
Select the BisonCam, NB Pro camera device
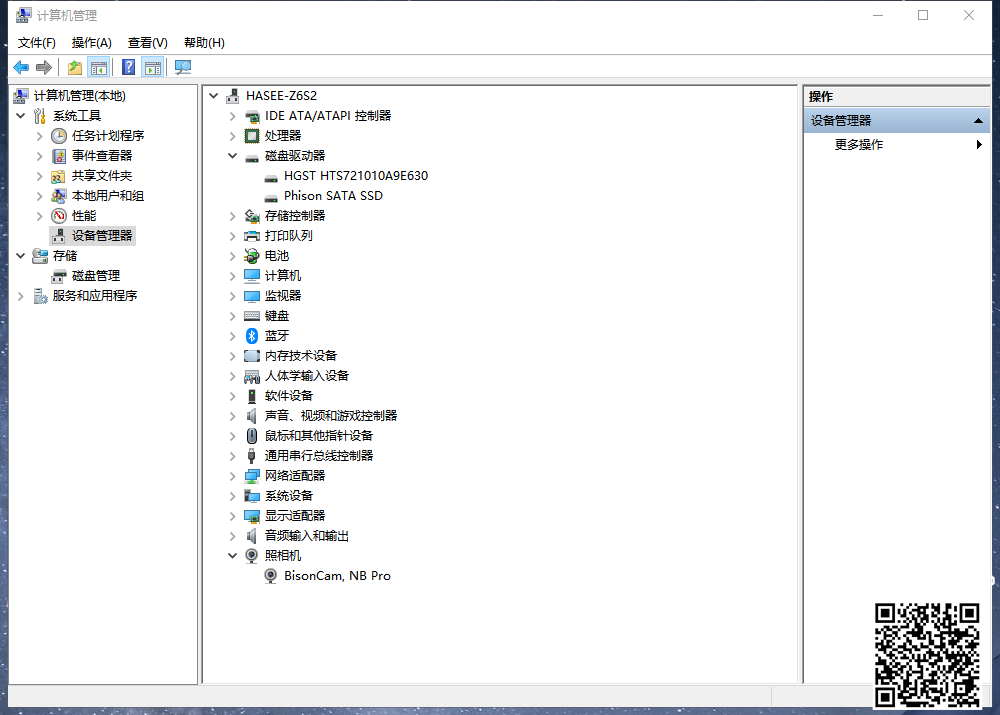[337, 576]
